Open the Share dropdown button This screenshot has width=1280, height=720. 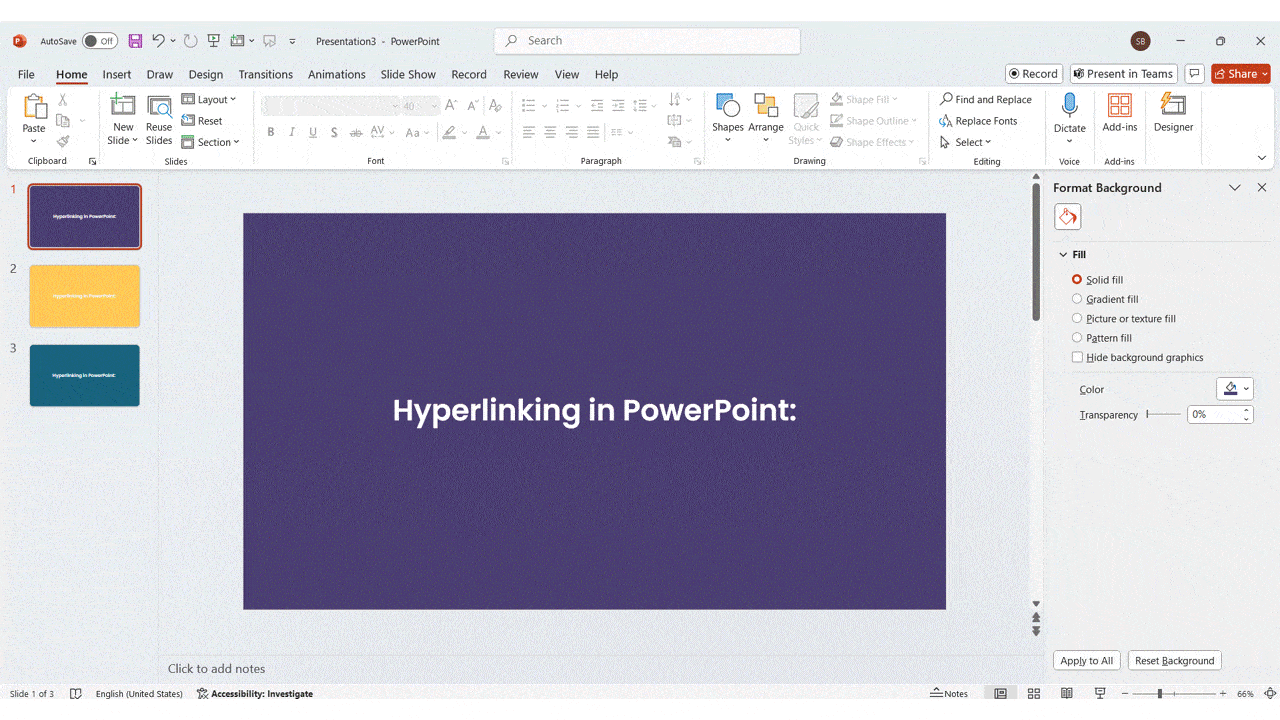click(x=1240, y=74)
